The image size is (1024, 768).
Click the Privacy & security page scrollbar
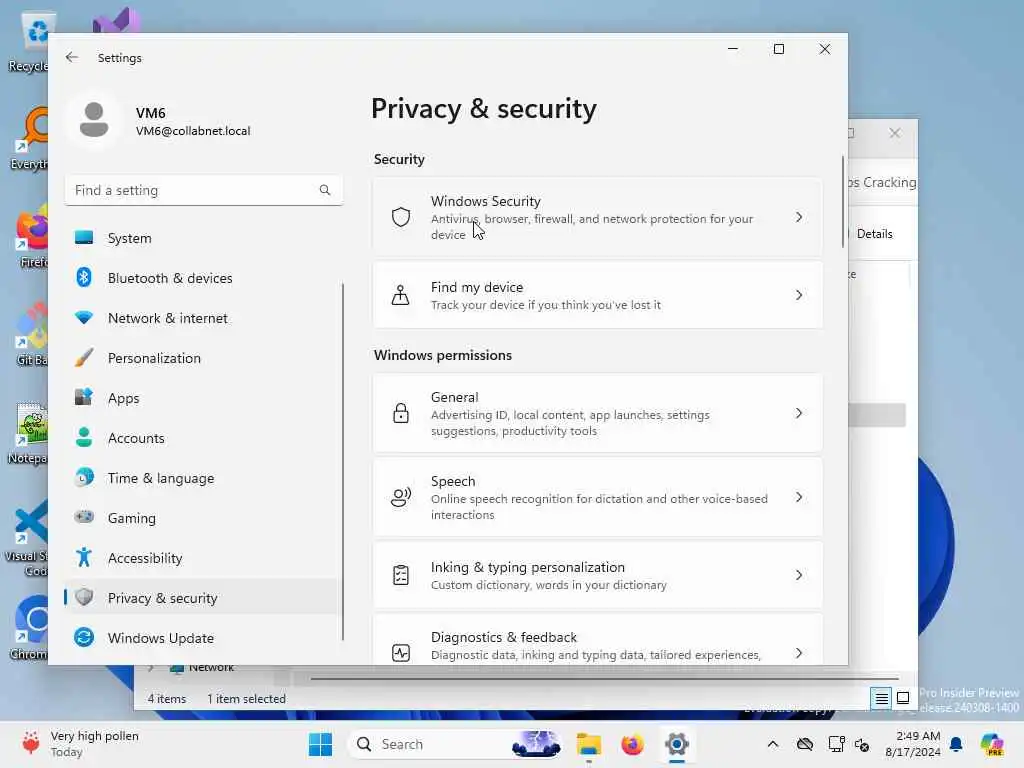tap(842, 202)
